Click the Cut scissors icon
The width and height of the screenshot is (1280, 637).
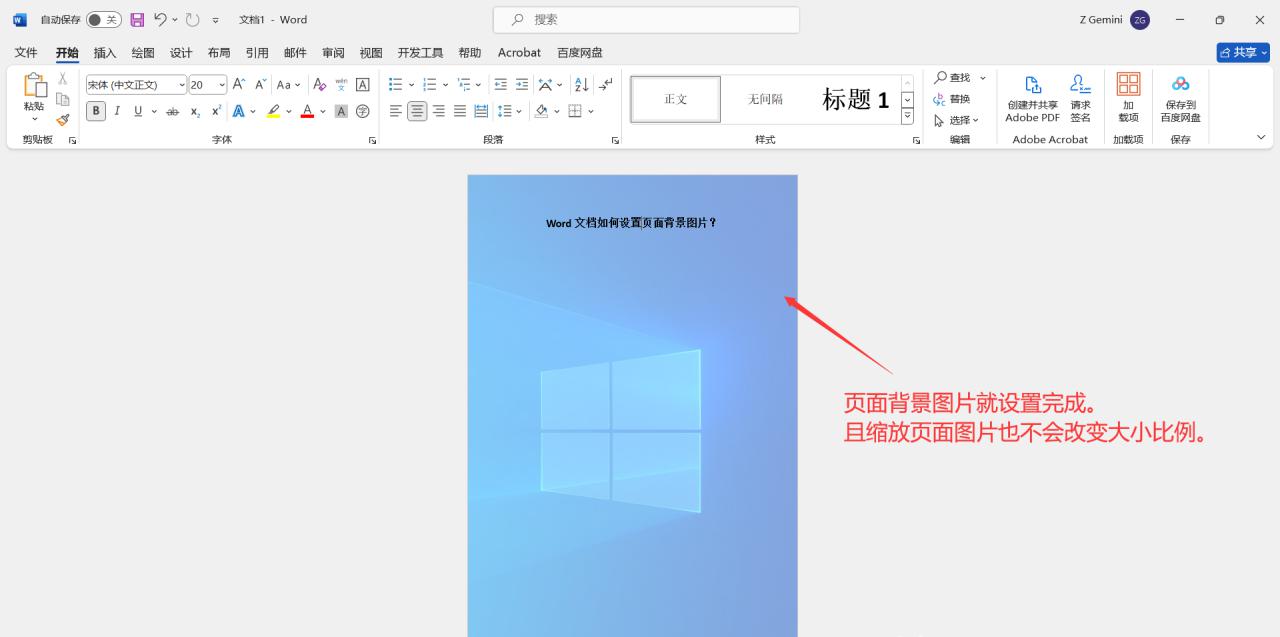click(x=62, y=78)
